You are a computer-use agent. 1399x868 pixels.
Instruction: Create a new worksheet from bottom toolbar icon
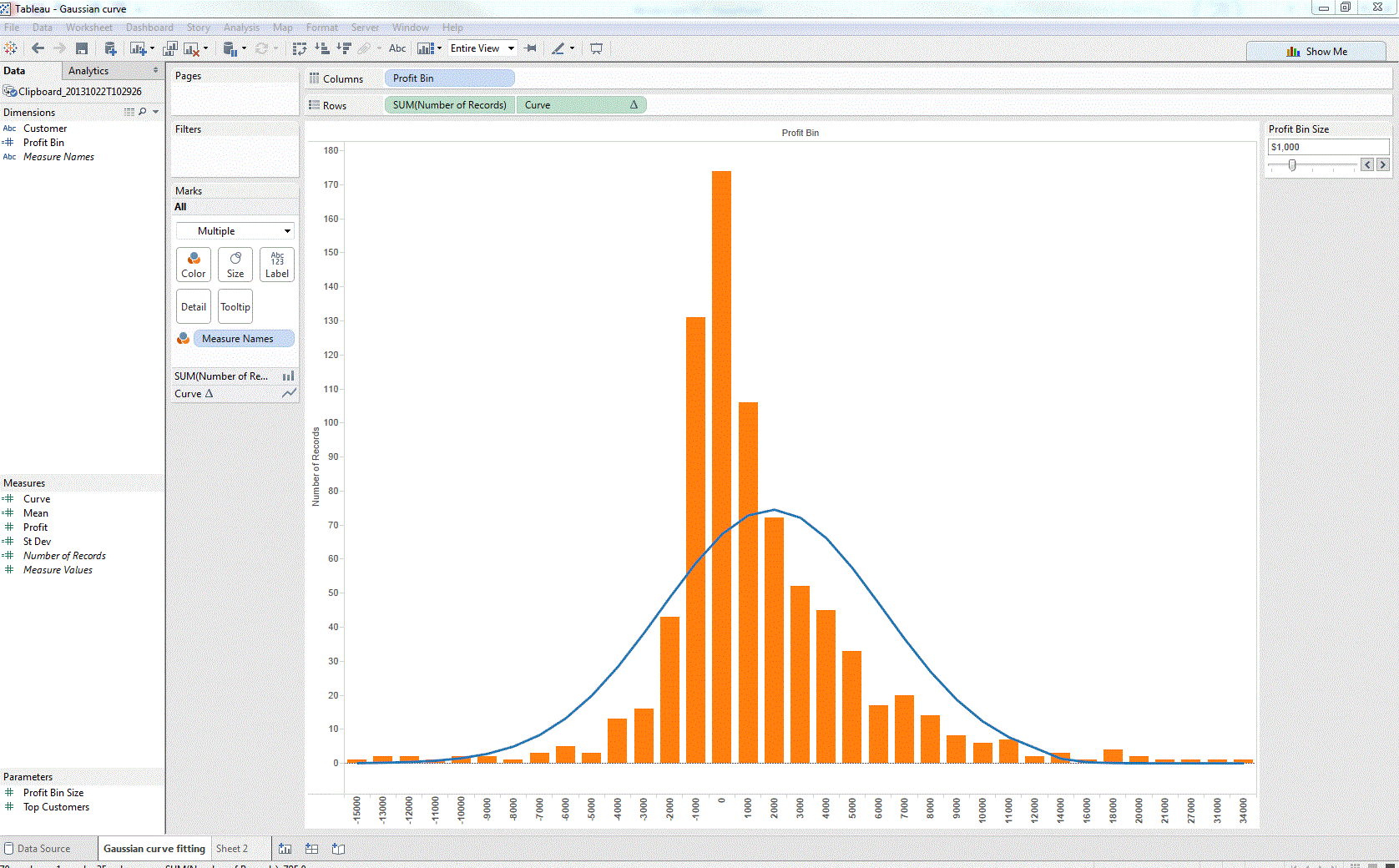[285, 848]
